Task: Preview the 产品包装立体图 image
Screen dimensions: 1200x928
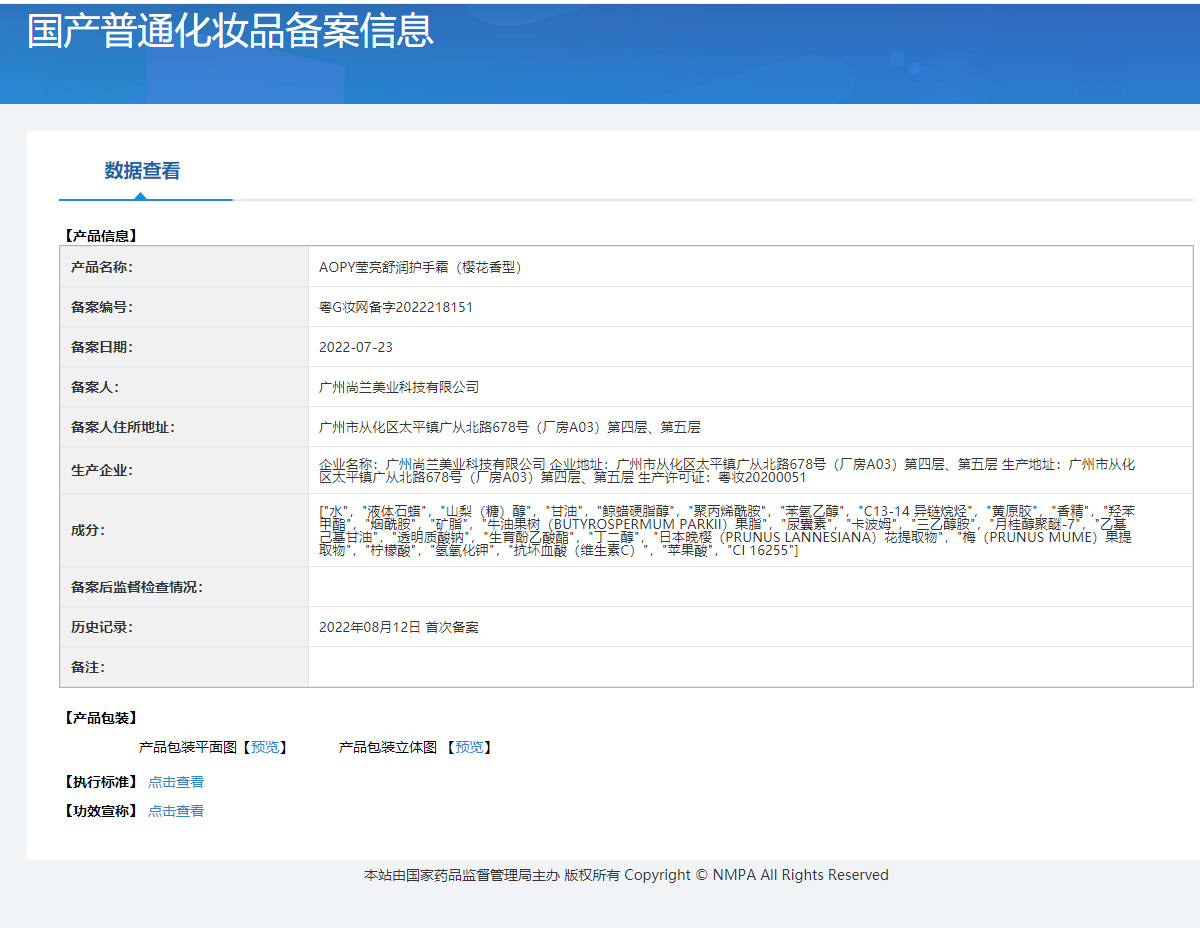Action: (x=469, y=747)
